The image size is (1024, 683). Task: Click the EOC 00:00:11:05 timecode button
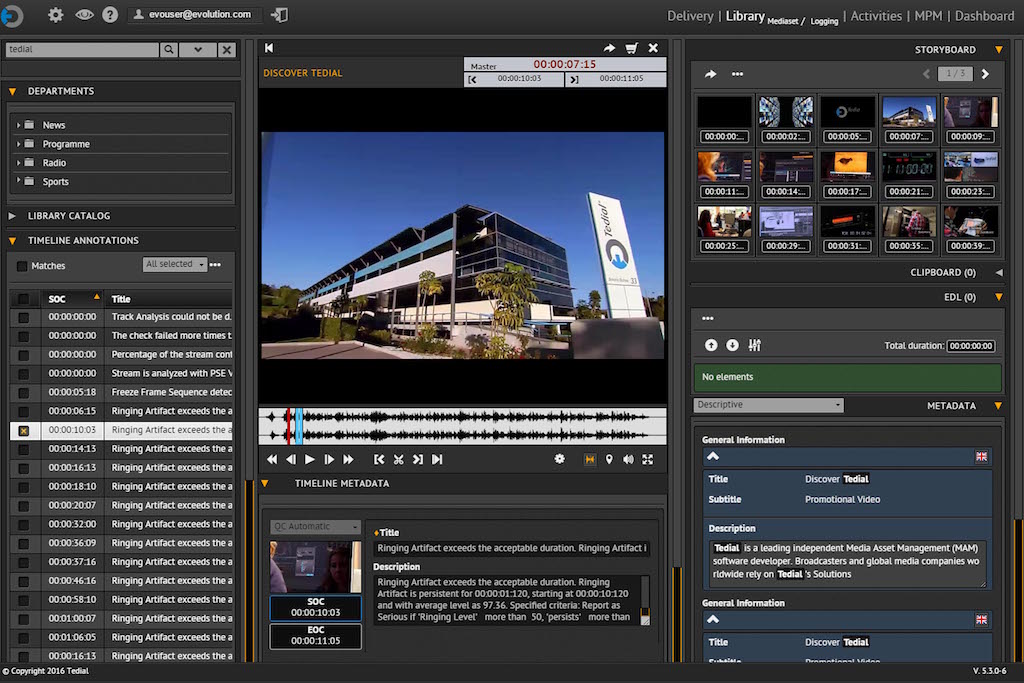[x=315, y=635]
